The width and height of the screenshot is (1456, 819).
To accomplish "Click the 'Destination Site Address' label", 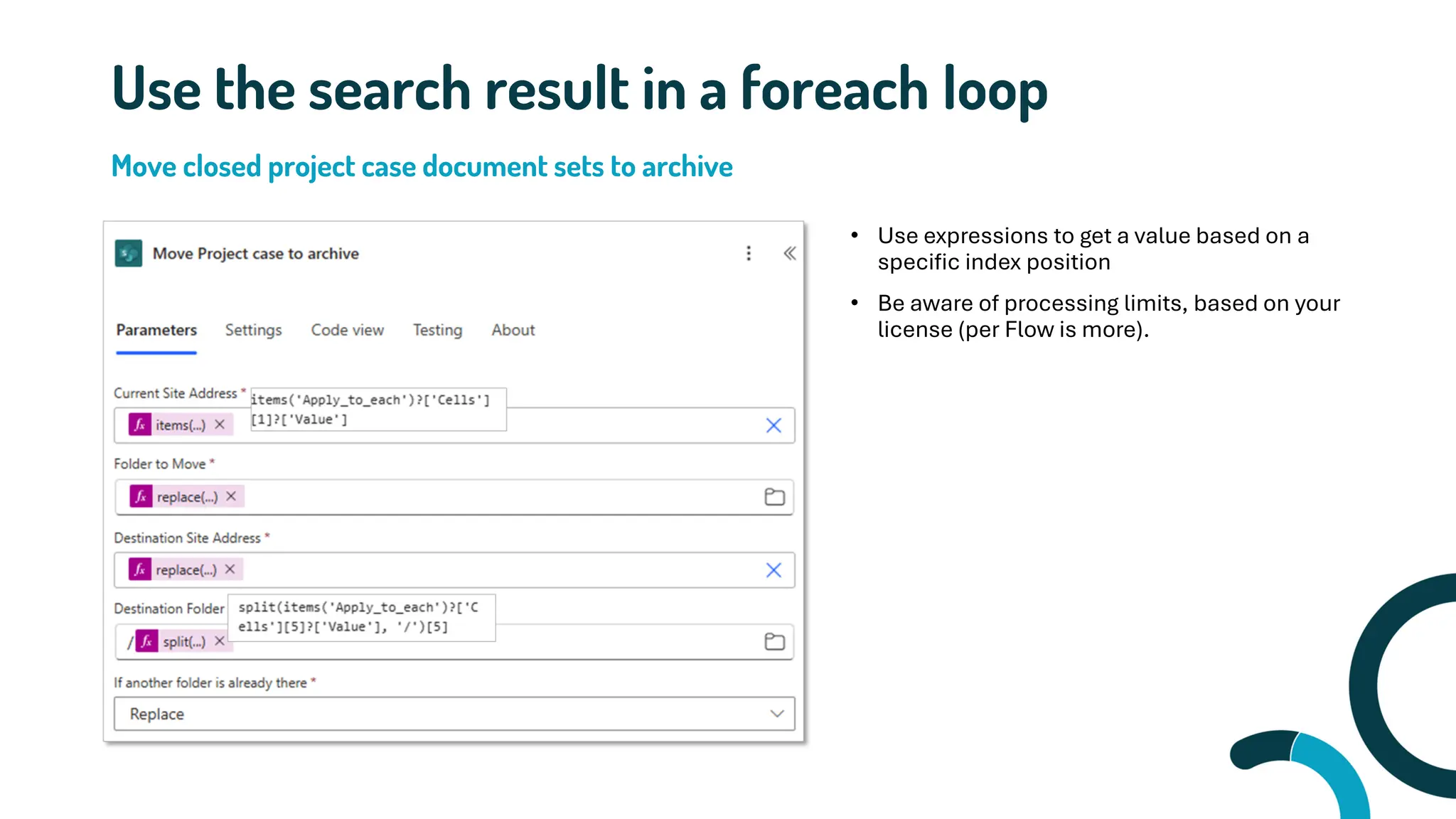I will [188, 538].
